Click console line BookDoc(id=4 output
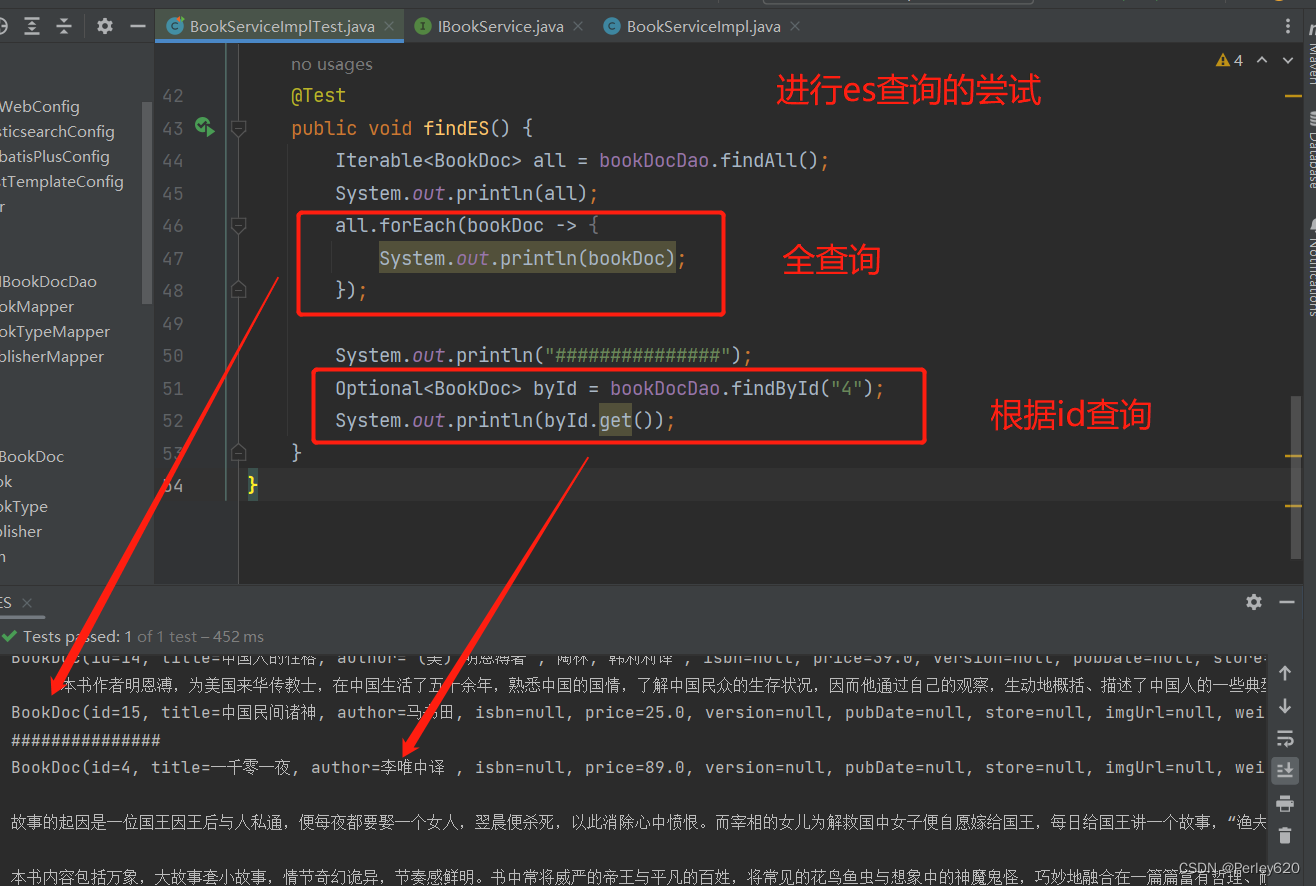Screen dimensions: 1316x886 [638, 767]
